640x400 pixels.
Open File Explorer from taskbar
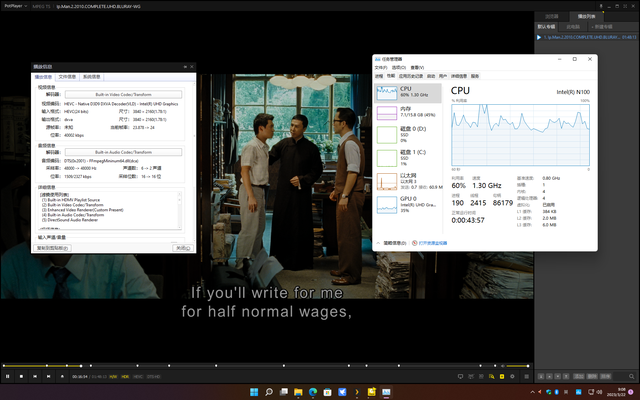click(298, 392)
